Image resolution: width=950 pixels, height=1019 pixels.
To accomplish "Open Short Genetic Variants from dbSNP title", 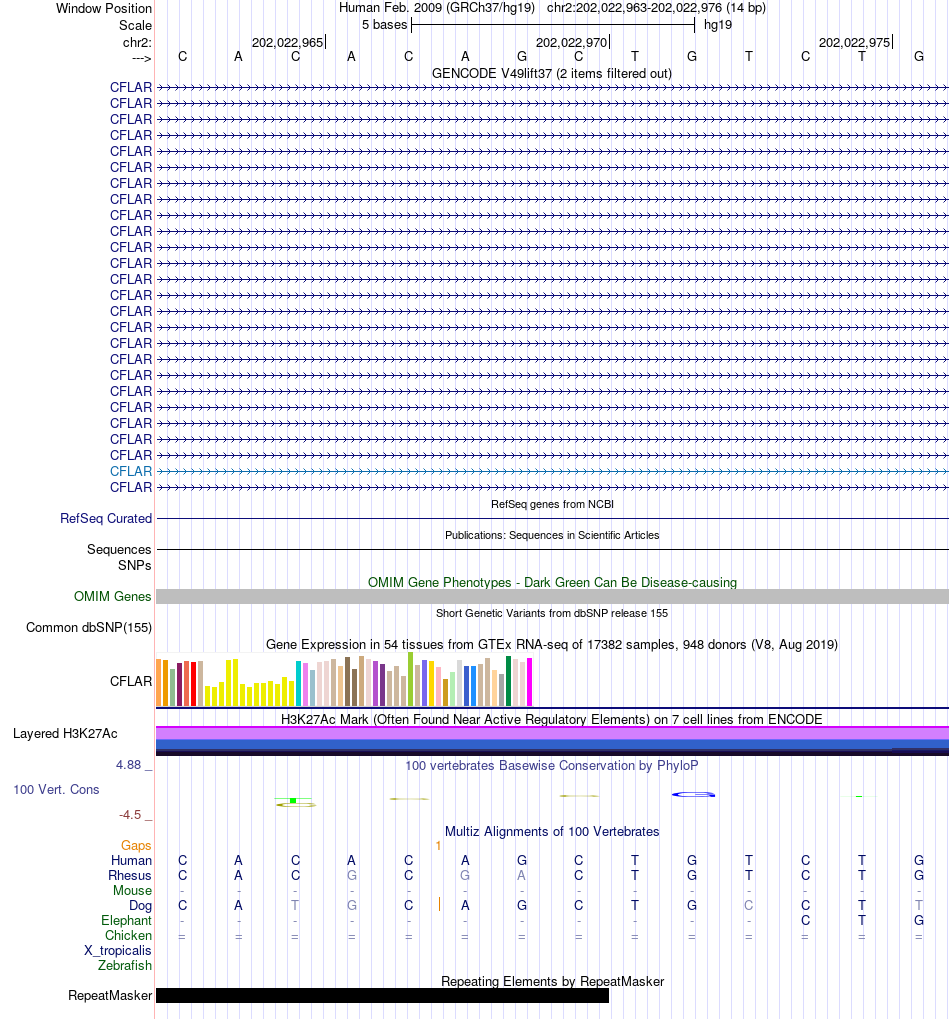I will tap(552, 613).
